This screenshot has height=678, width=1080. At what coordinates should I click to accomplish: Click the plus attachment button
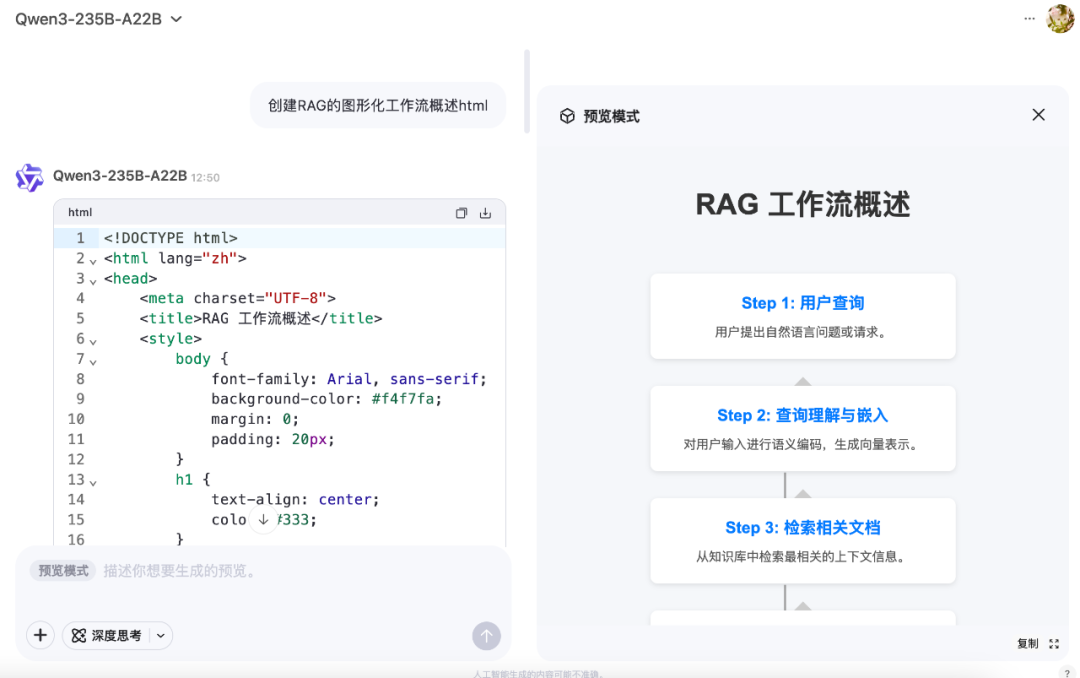tap(40, 635)
